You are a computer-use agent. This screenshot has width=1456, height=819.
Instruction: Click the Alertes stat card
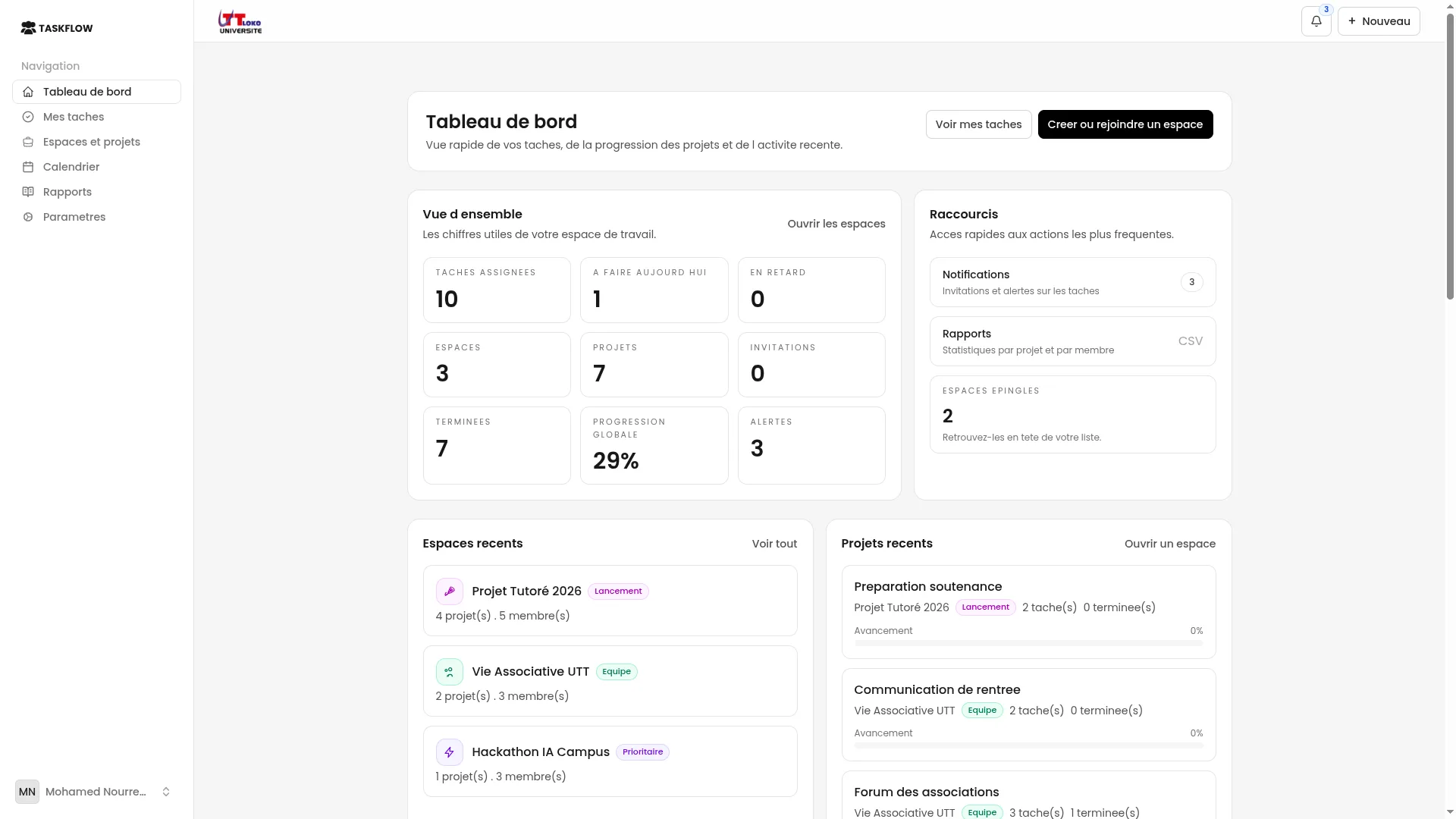point(811,445)
